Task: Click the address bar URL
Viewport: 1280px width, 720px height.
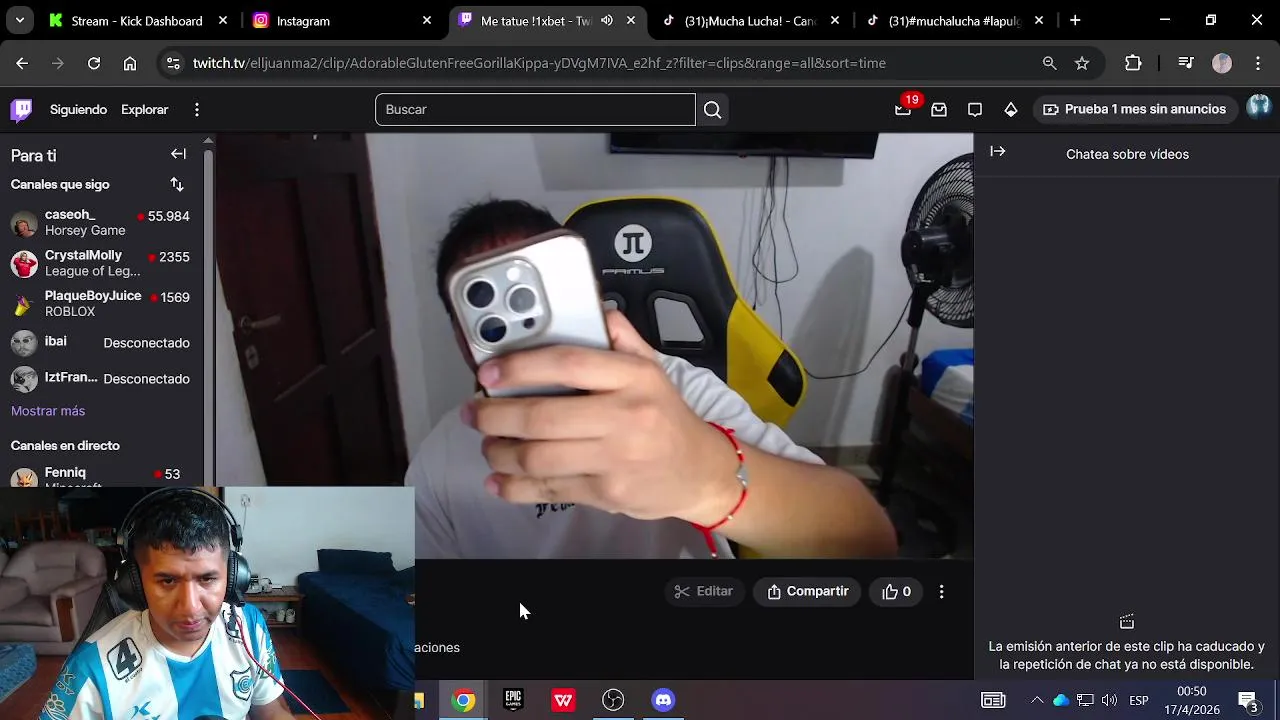Action: pyautogui.click(x=539, y=63)
